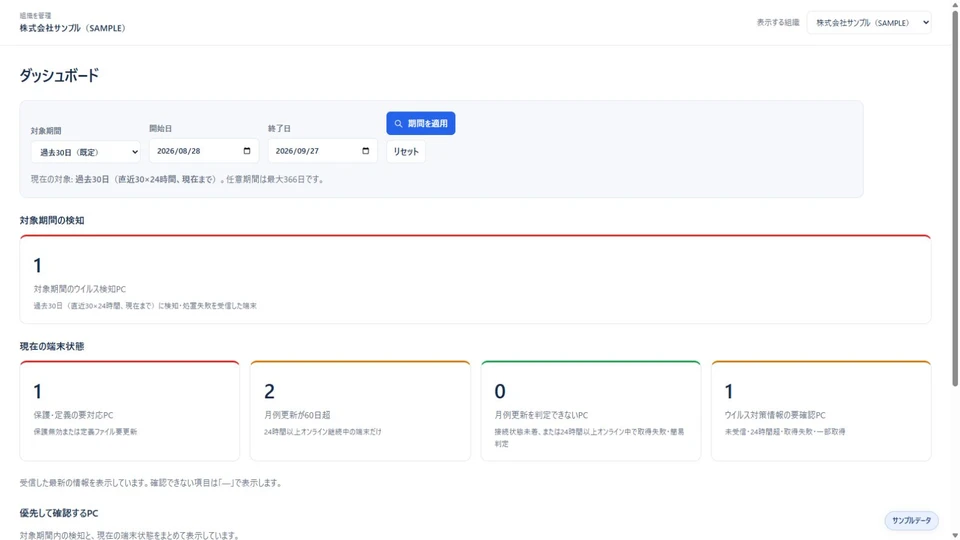The width and height of the screenshot is (960, 540).
Task: Click the page vertical scrollbar thumb
Action: click(x=954, y=197)
